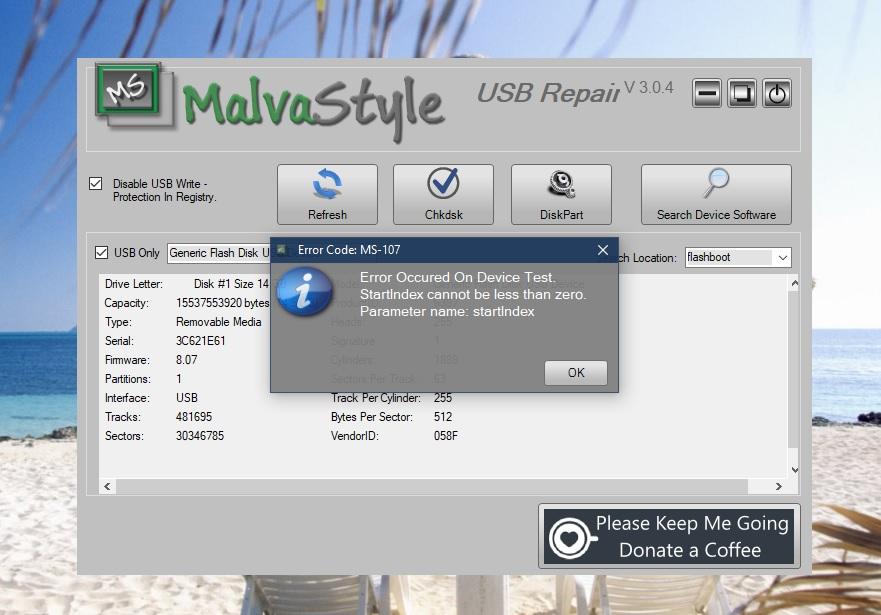Select tracks value 481695
Image resolution: width=881 pixels, height=615 pixels.
tap(194, 417)
